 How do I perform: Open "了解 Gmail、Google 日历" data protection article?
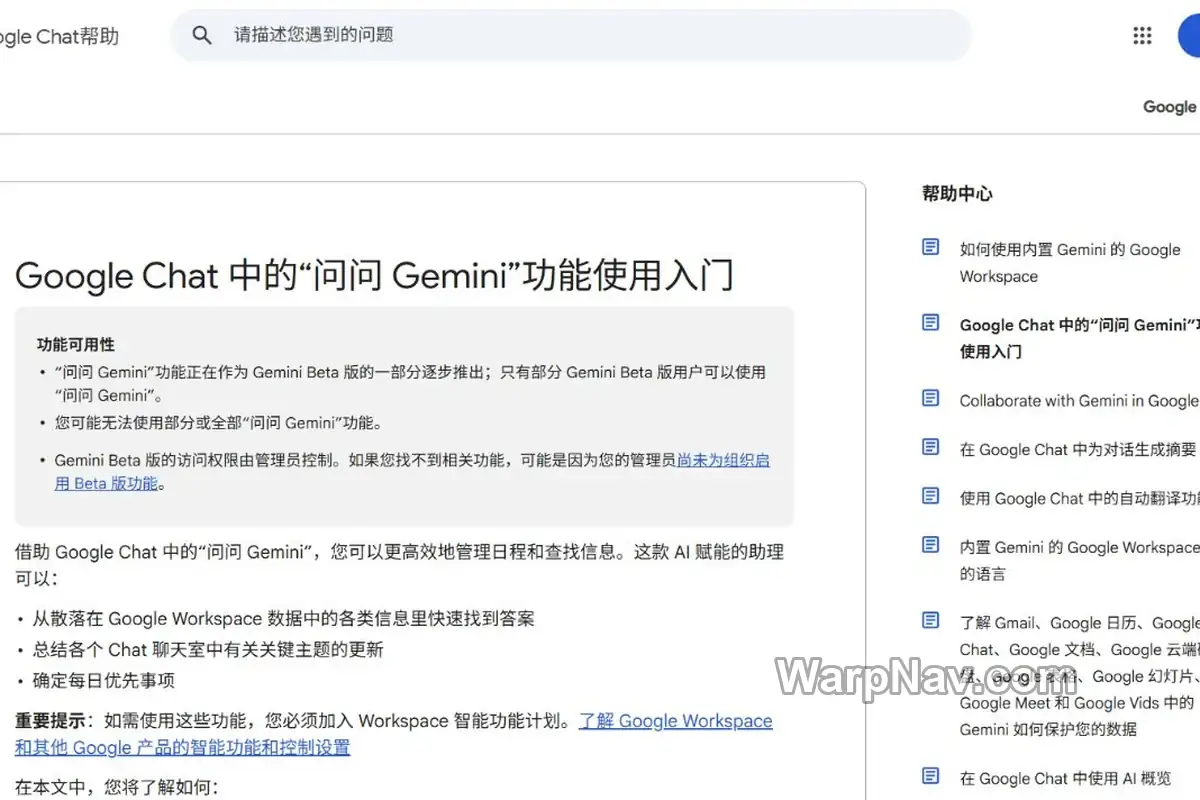tap(1079, 676)
